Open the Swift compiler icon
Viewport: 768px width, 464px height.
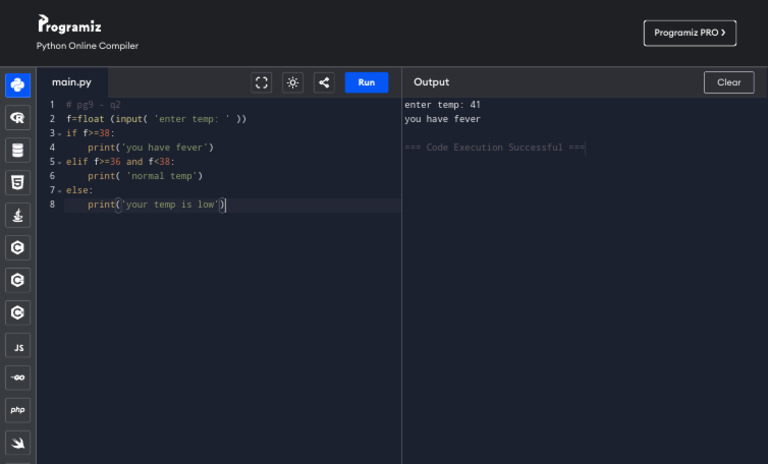coord(18,442)
